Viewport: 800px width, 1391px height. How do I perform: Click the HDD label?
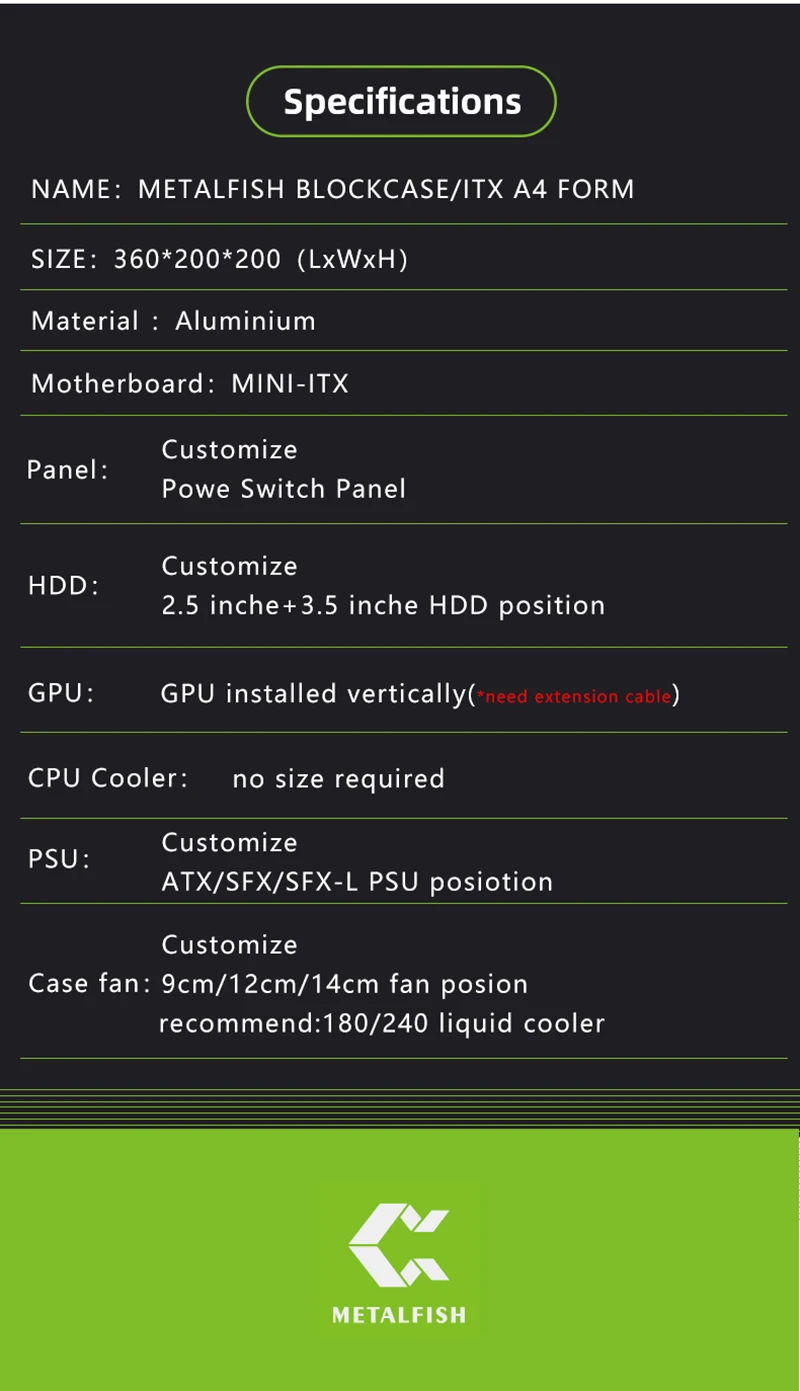point(64,586)
